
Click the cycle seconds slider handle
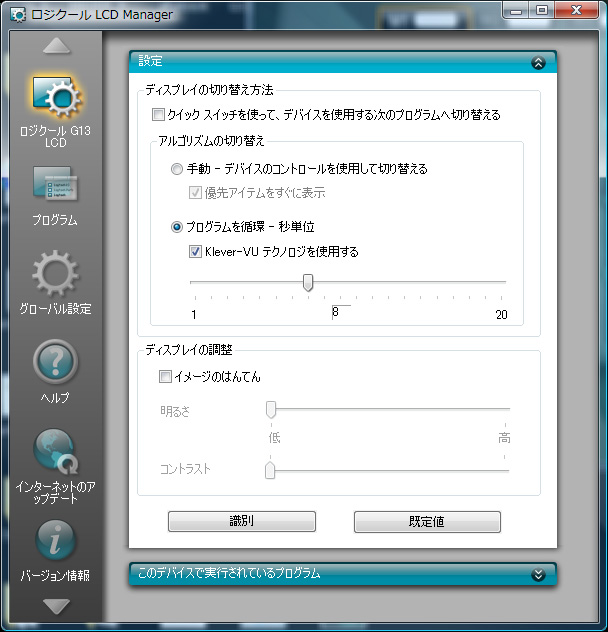click(308, 283)
